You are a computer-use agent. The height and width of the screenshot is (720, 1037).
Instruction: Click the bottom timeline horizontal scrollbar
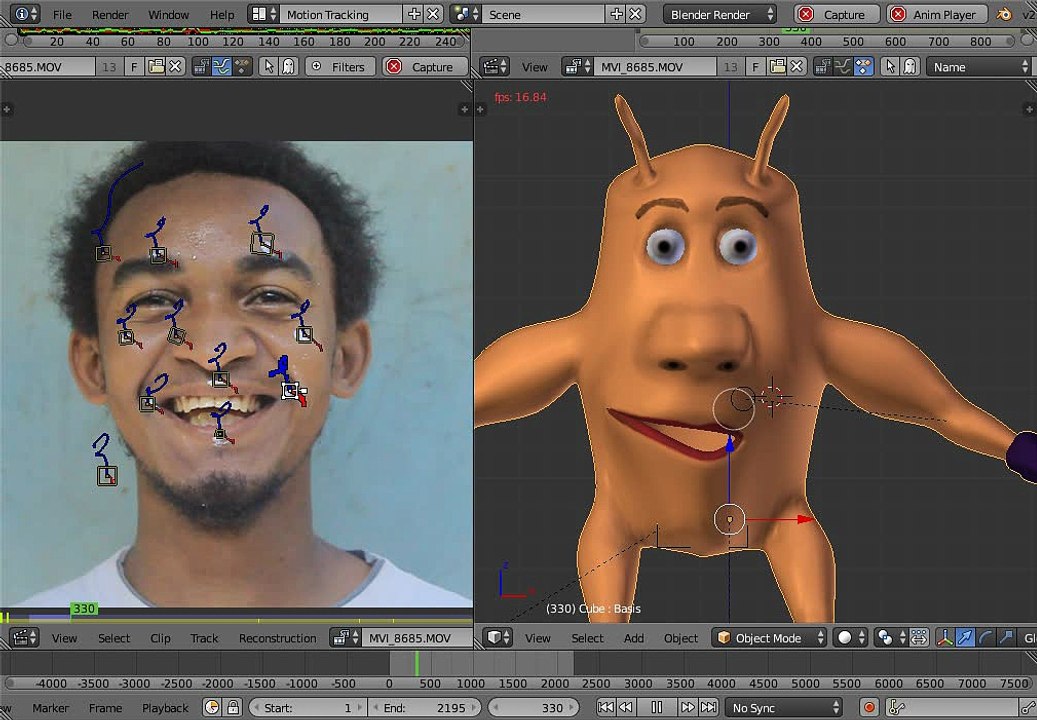tap(518, 684)
